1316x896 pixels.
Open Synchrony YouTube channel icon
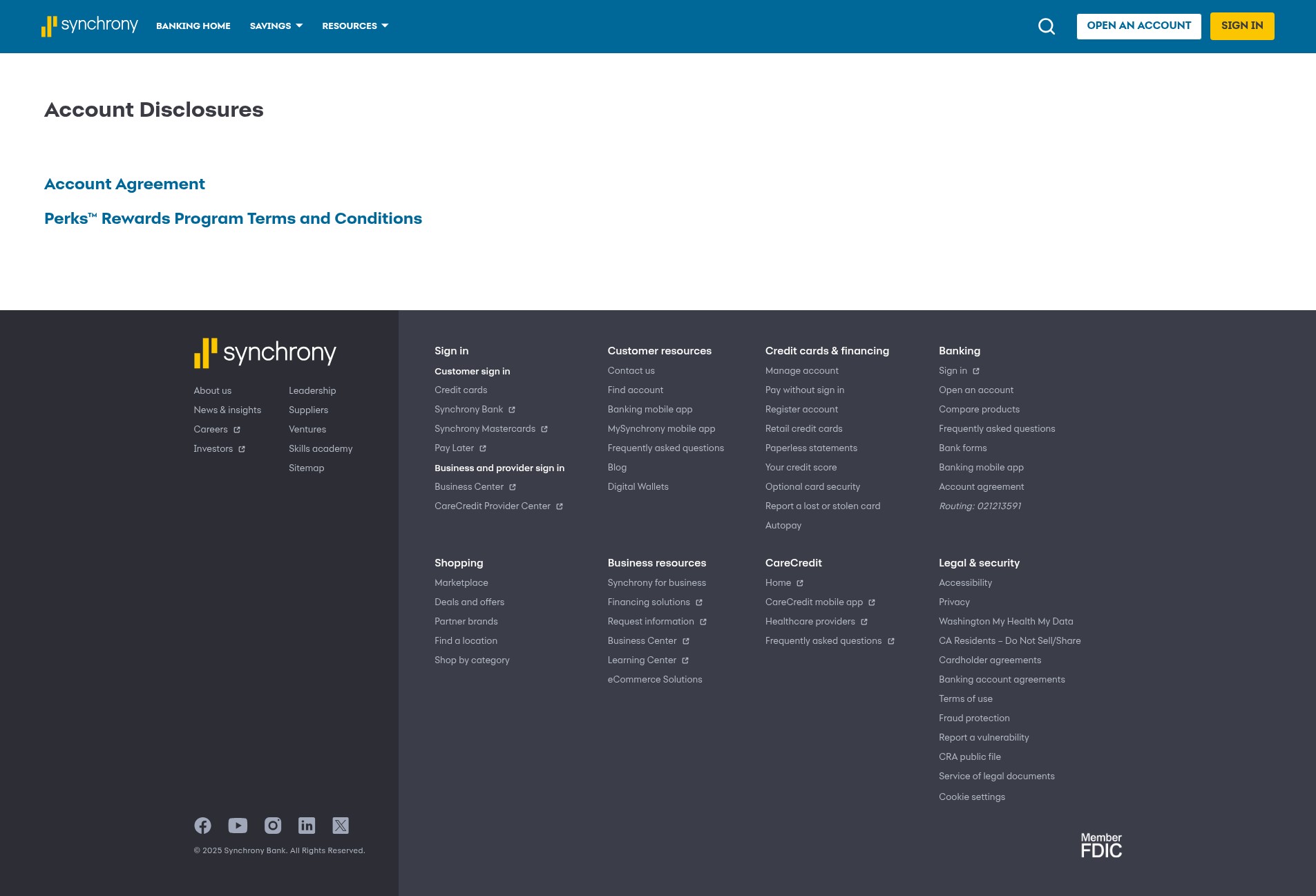238,826
